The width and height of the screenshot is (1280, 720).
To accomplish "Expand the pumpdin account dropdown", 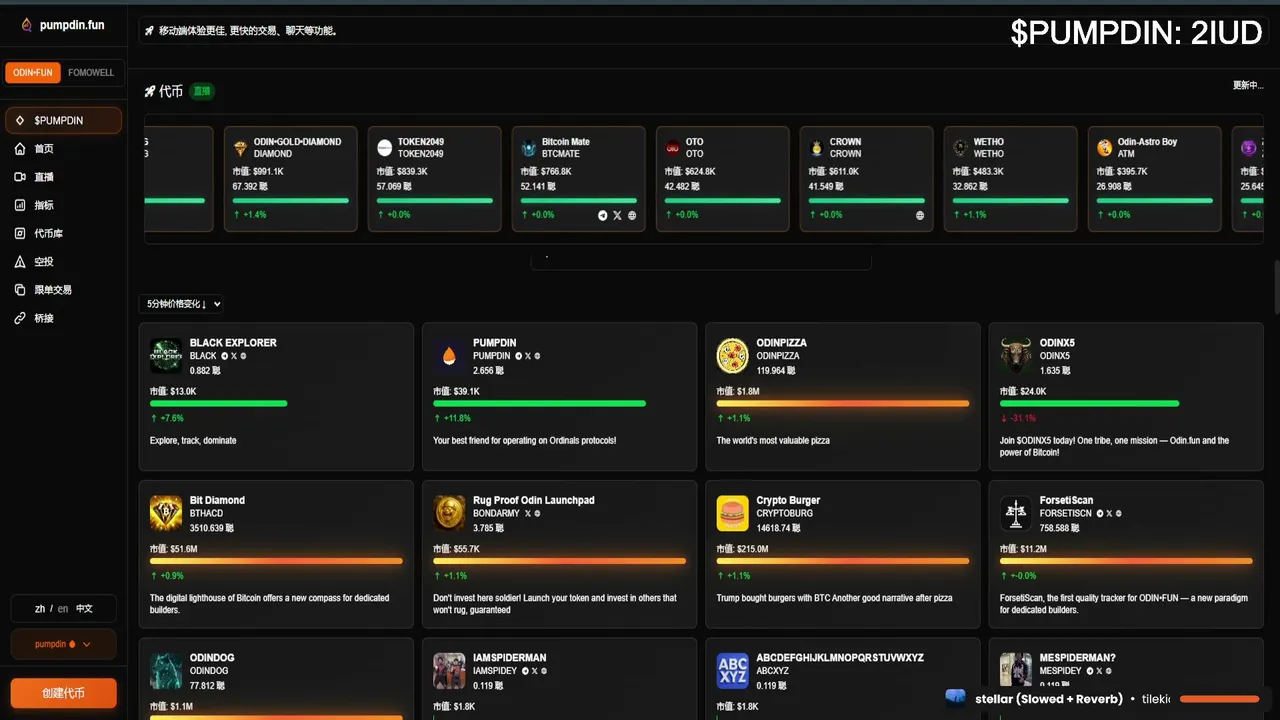I will point(63,644).
